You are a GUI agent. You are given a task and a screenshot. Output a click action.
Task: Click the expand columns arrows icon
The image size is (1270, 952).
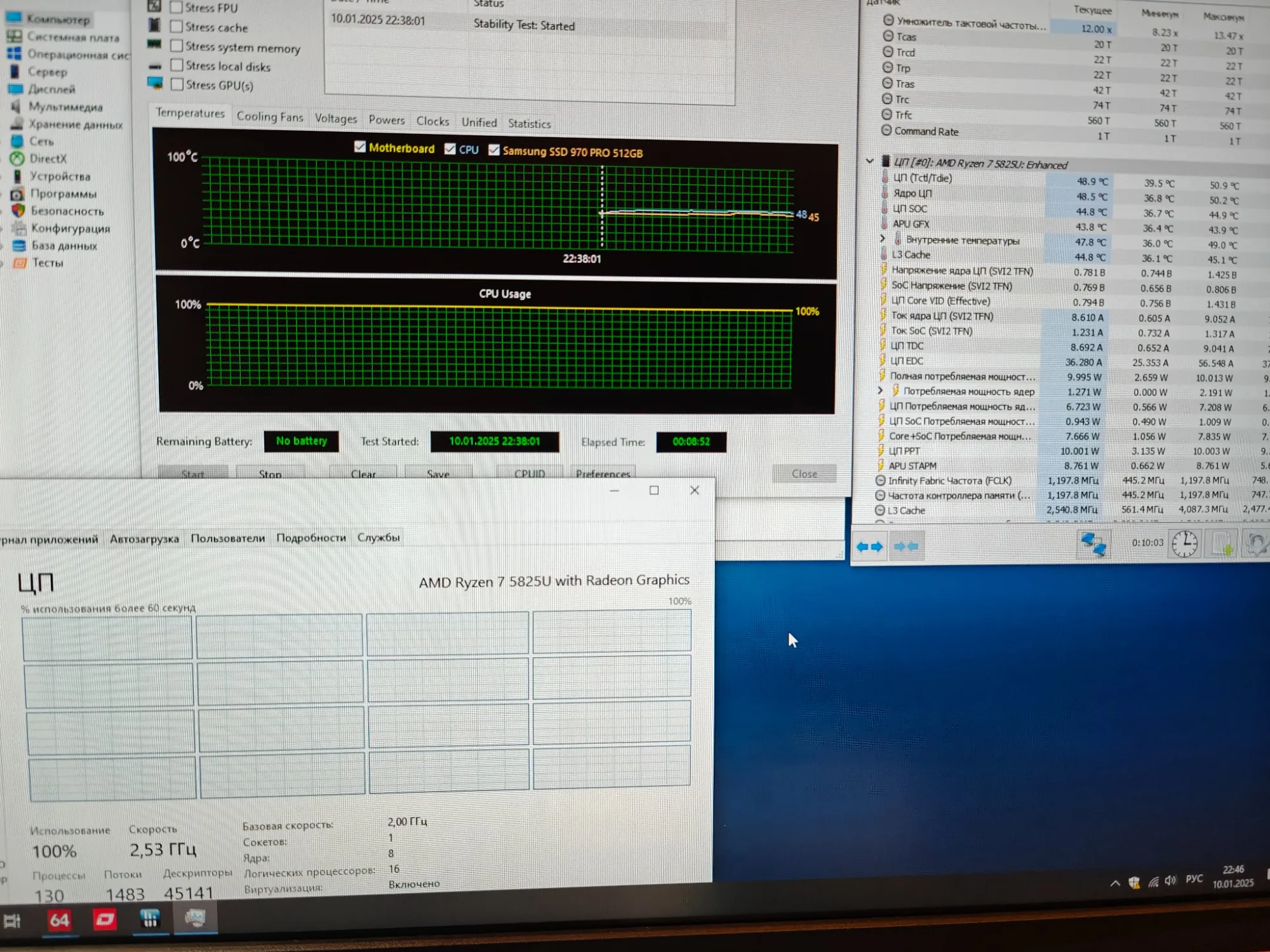click(869, 546)
